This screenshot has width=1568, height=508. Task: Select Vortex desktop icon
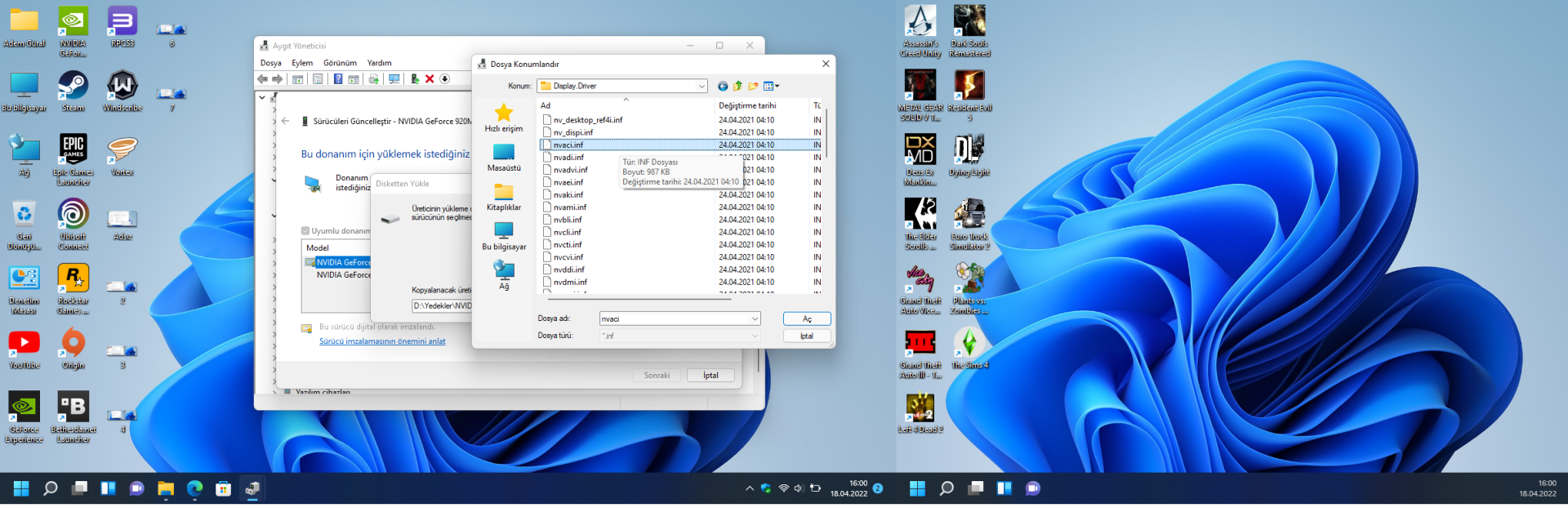pyautogui.click(x=122, y=155)
